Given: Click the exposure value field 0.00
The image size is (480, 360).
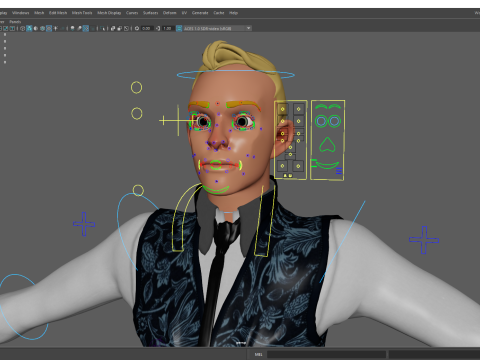Looking at the screenshot, I should pyautogui.click(x=147, y=28).
